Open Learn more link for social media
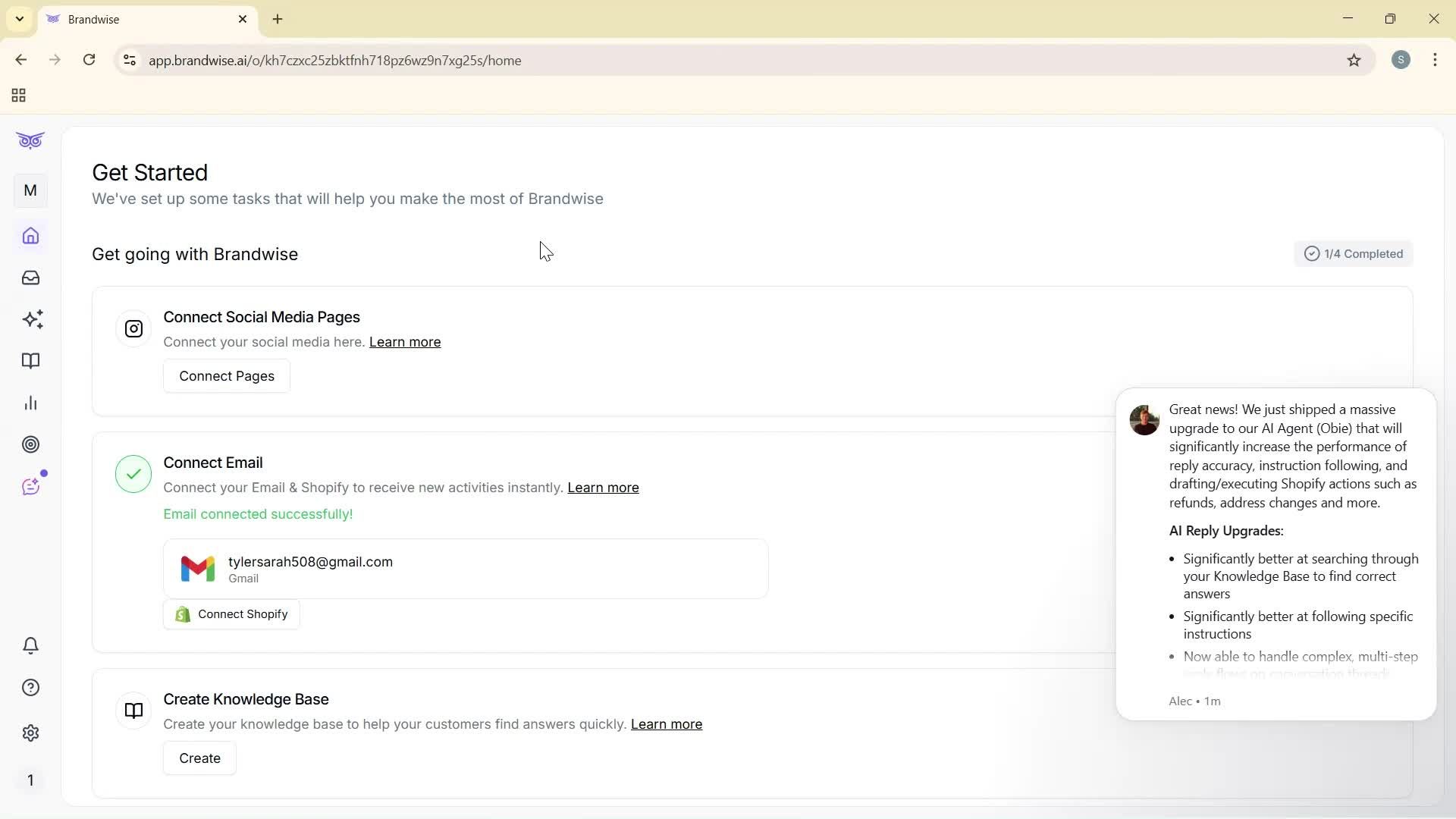1456x819 pixels. 405,342
